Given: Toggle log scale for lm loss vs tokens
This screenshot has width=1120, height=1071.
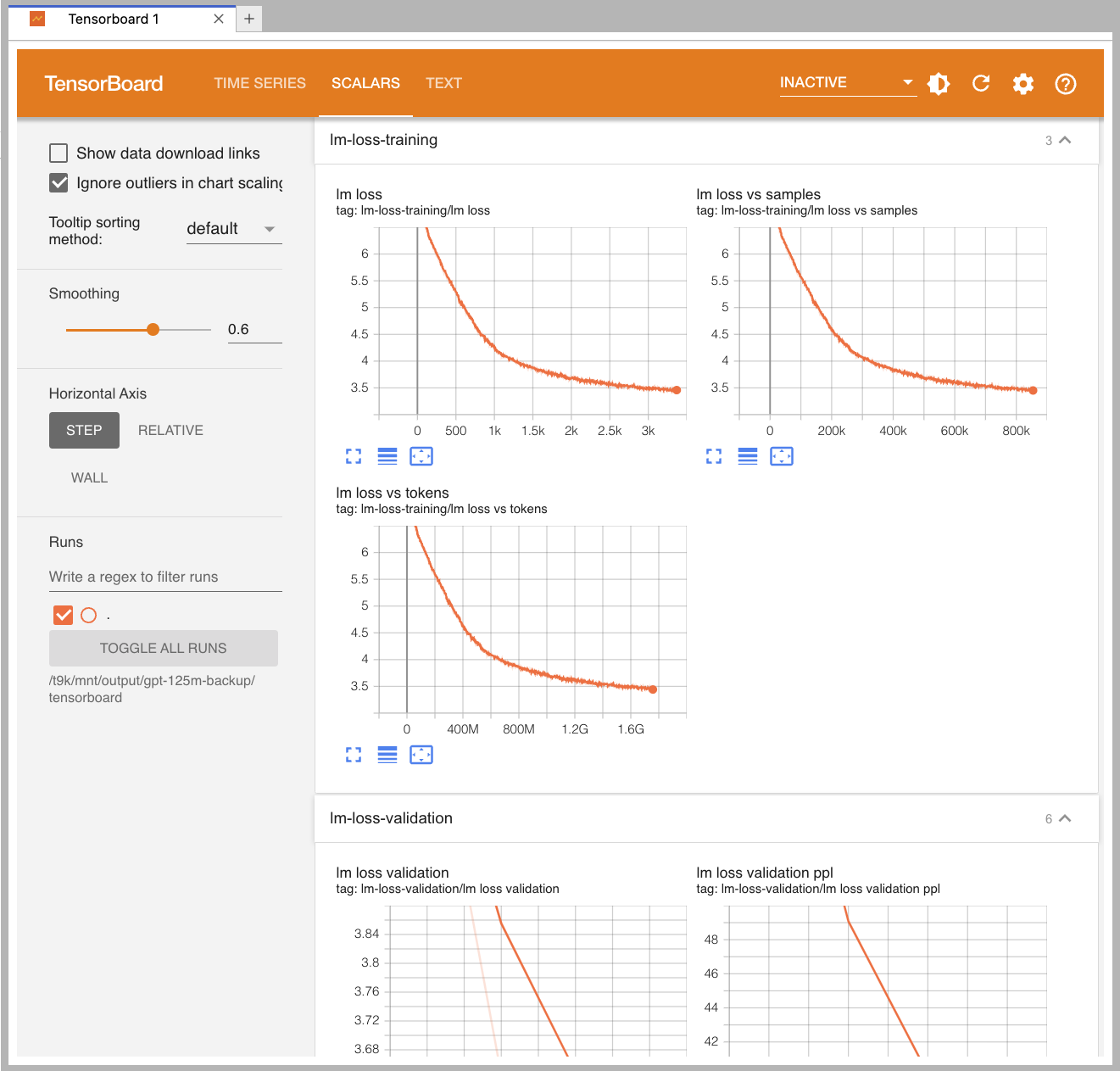Looking at the screenshot, I should [387, 755].
